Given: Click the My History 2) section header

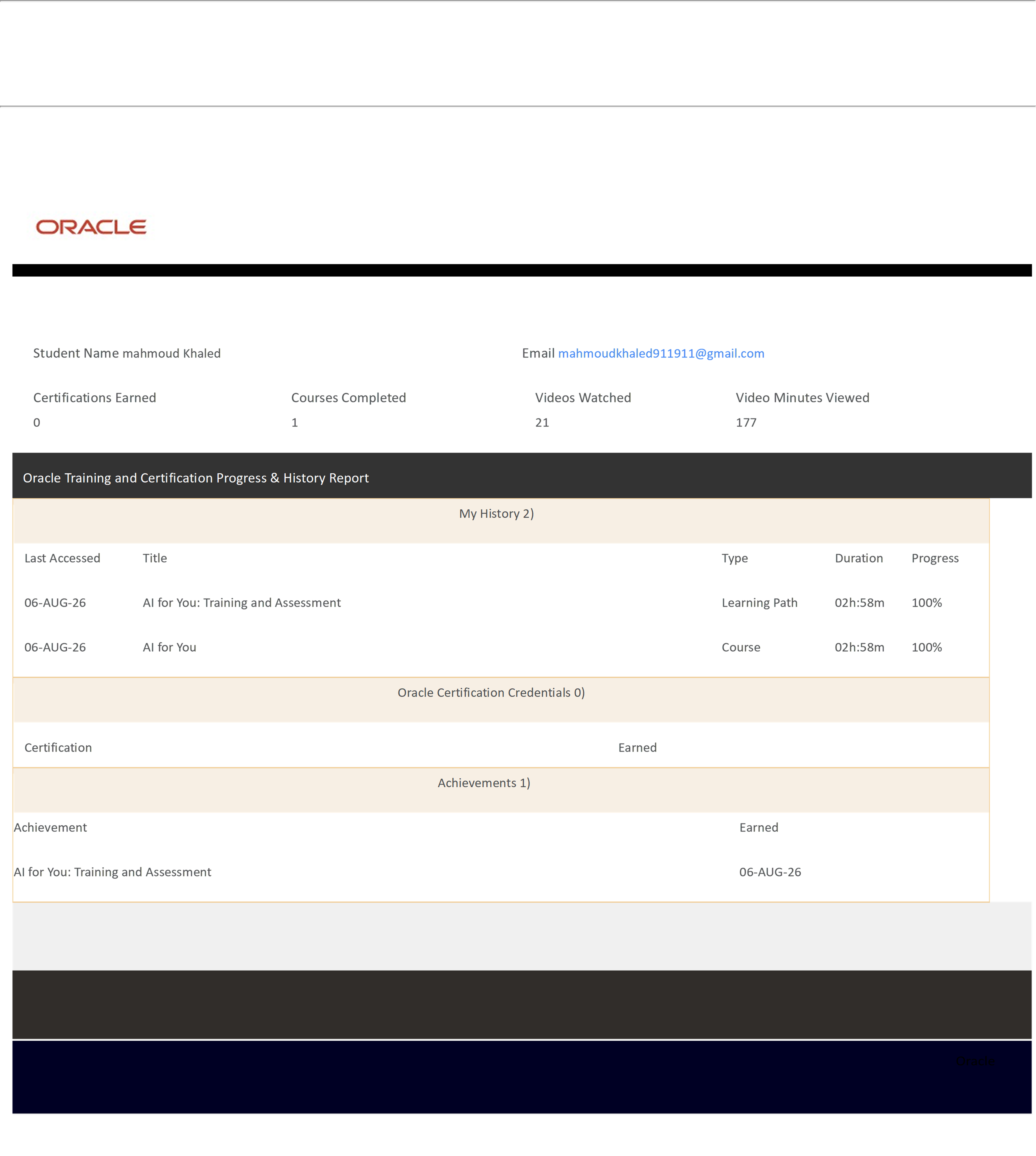Looking at the screenshot, I should coord(496,514).
